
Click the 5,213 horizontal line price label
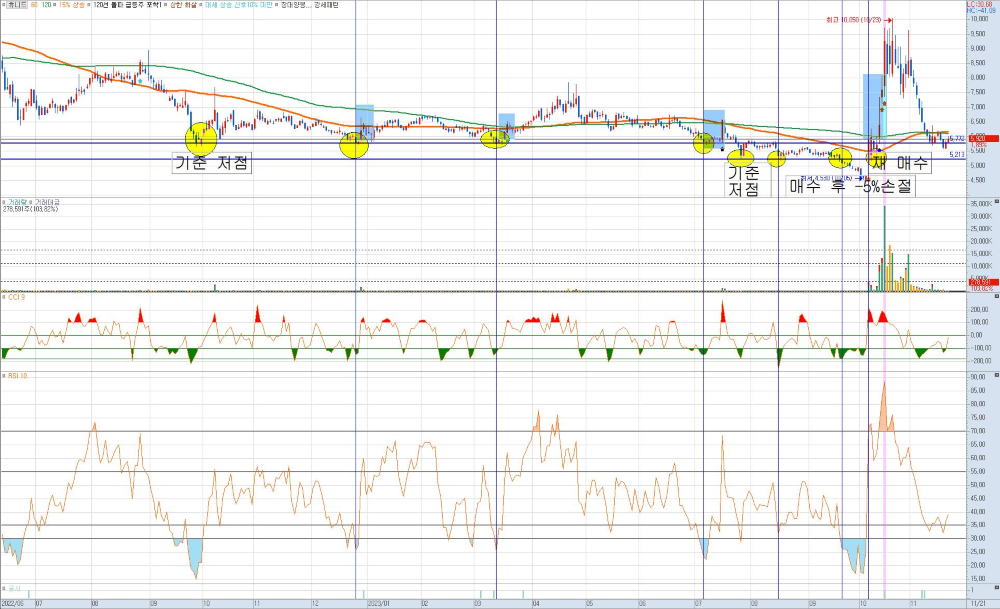[x=957, y=154]
